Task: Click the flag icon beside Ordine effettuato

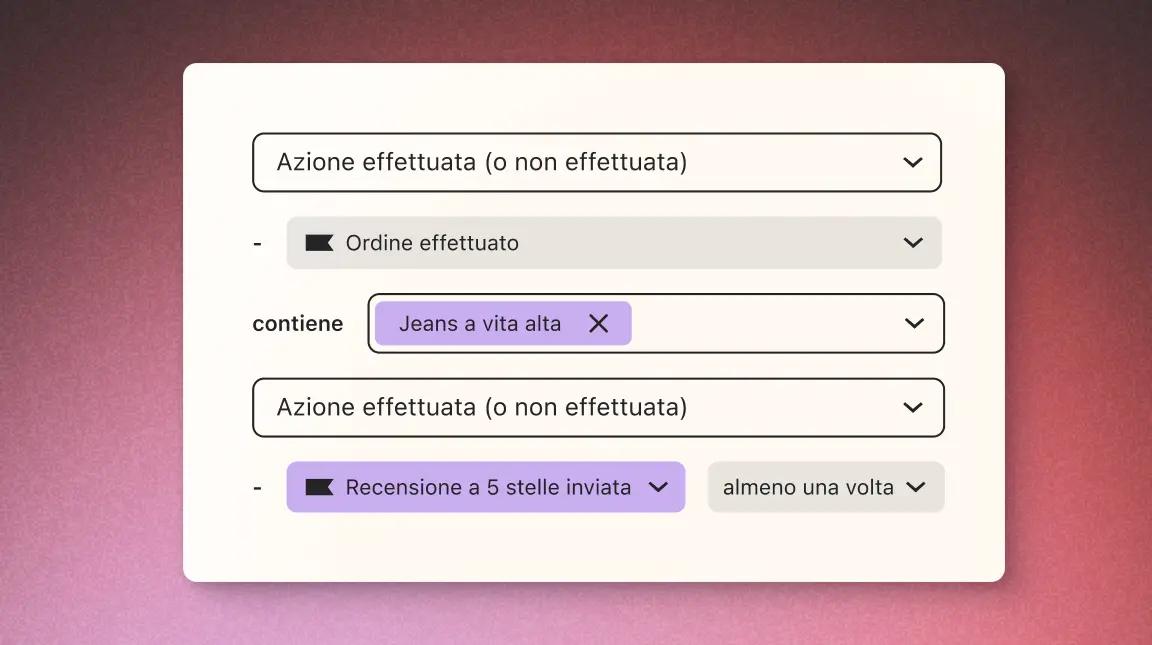Action: [318, 242]
